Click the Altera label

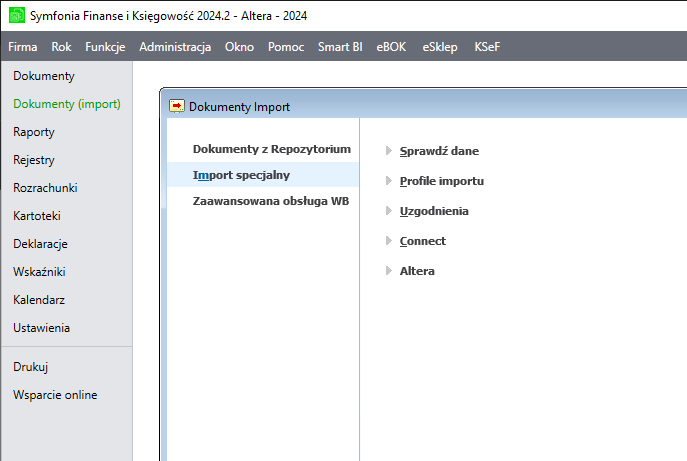point(417,271)
